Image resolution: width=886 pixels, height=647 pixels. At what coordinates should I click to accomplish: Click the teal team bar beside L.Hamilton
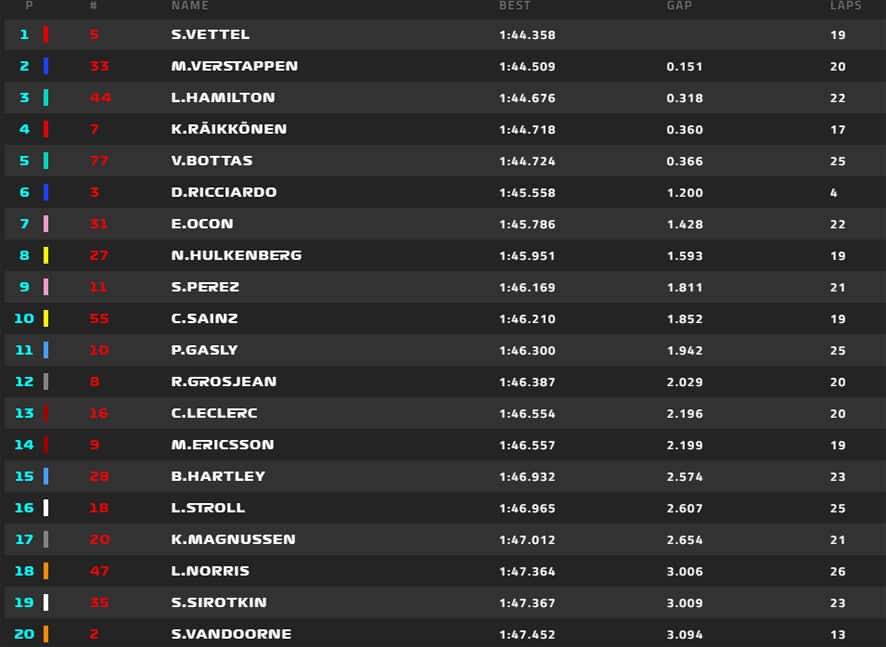tap(46, 98)
